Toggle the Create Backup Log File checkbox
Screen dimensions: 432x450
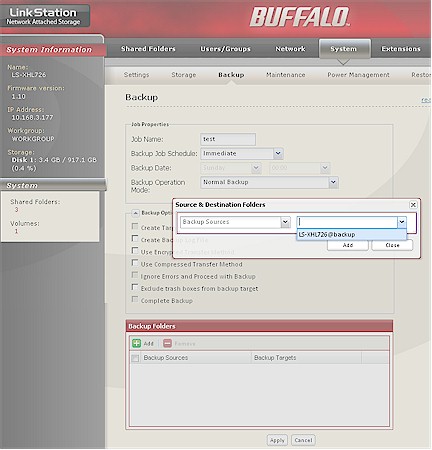point(135,239)
